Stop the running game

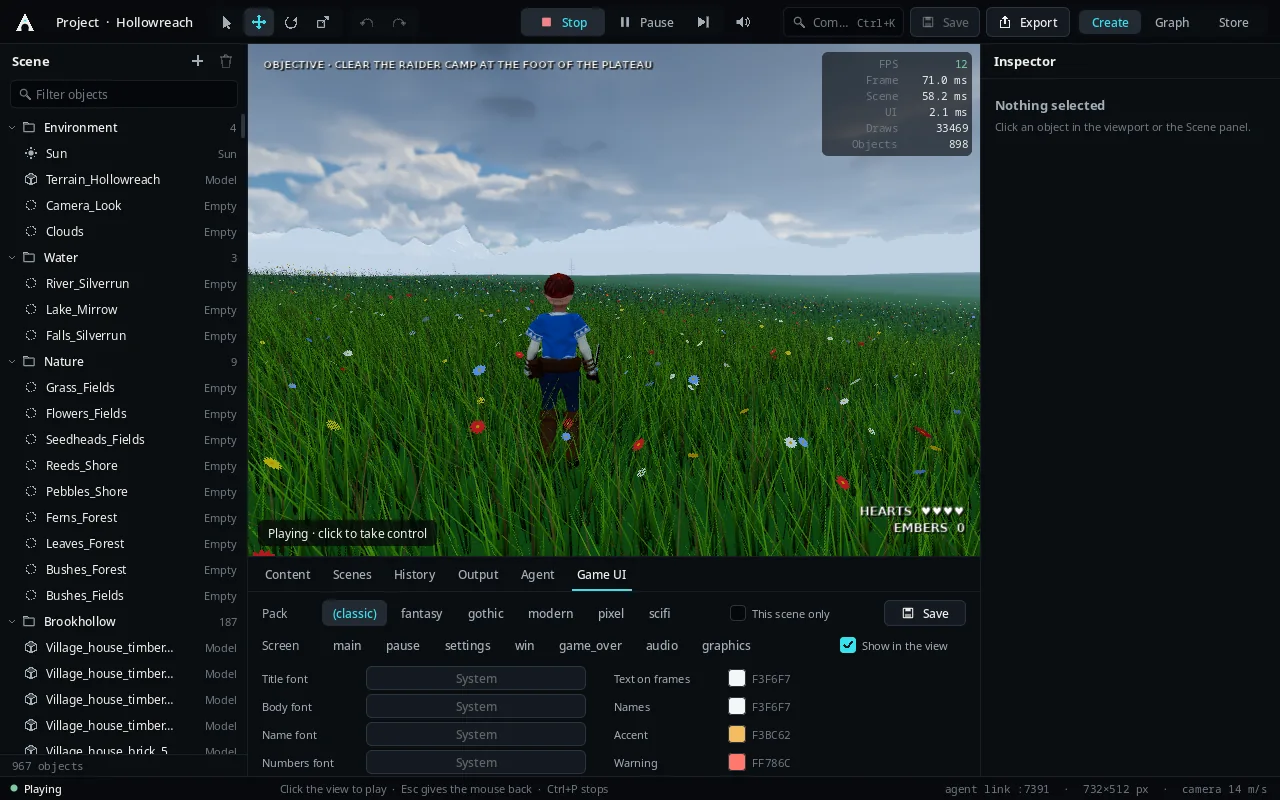point(563,22)
